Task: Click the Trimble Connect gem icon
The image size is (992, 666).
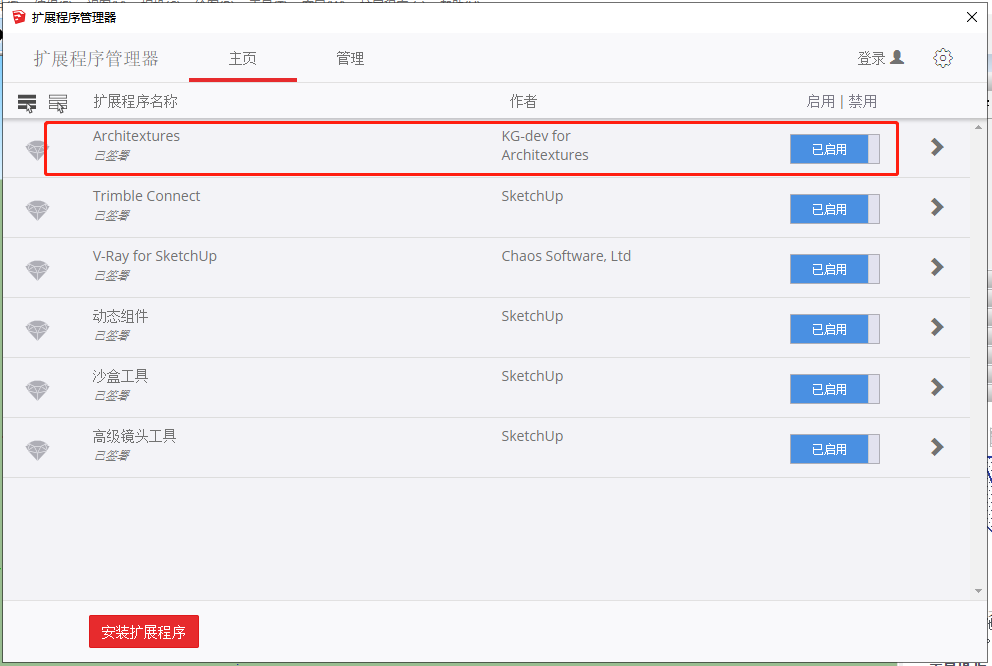Action: pyautogui.click(x=37, y=210)
